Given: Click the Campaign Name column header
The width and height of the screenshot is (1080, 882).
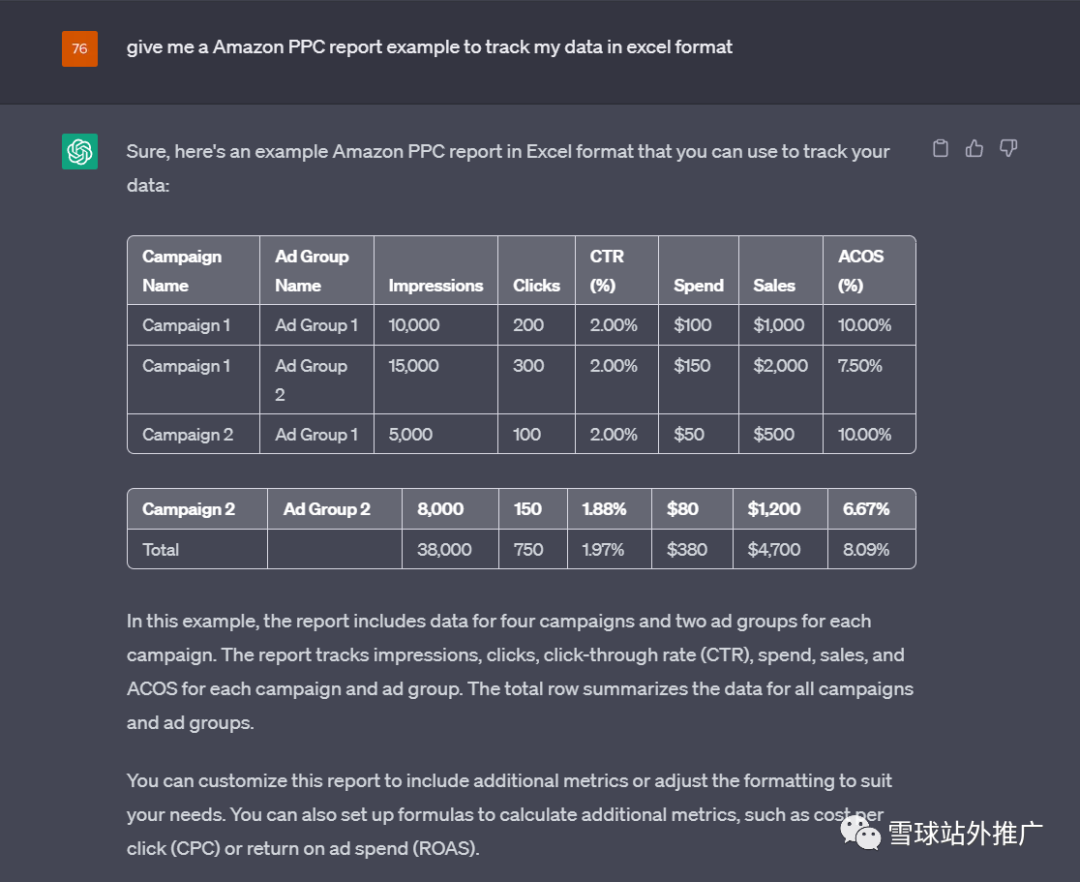Looking at the screenshot, I should (194, 271).
